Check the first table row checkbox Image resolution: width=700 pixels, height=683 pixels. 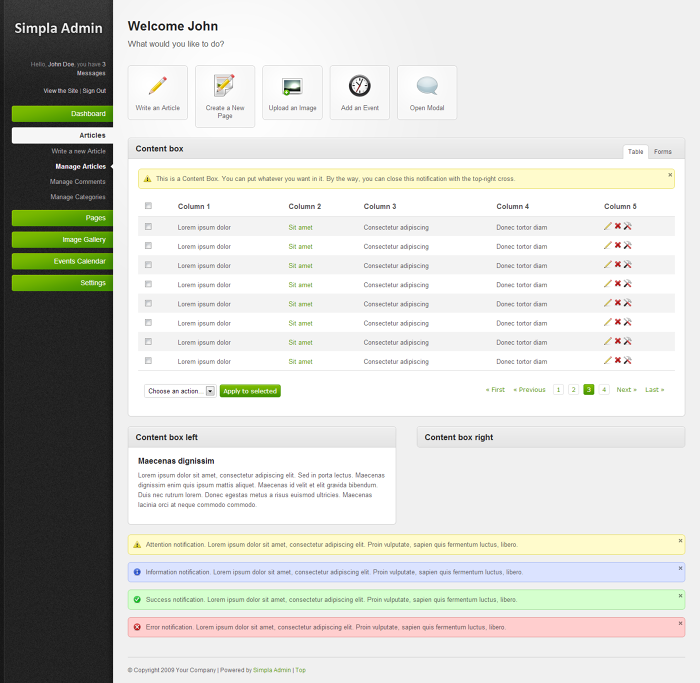point(149,227)
